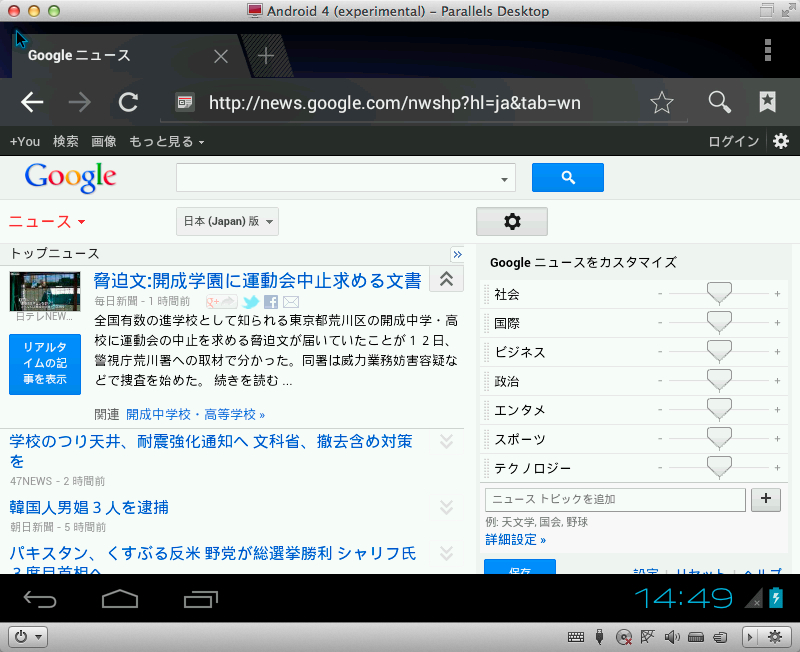Click the Parallels keyboard status icon
This screenshot has width=800, height=652.
[x=576, y=637]
